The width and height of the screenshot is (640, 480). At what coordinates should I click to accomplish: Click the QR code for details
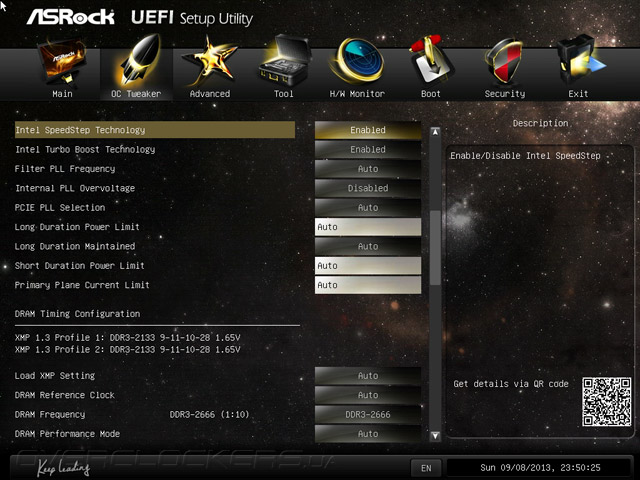coord(607,402)
